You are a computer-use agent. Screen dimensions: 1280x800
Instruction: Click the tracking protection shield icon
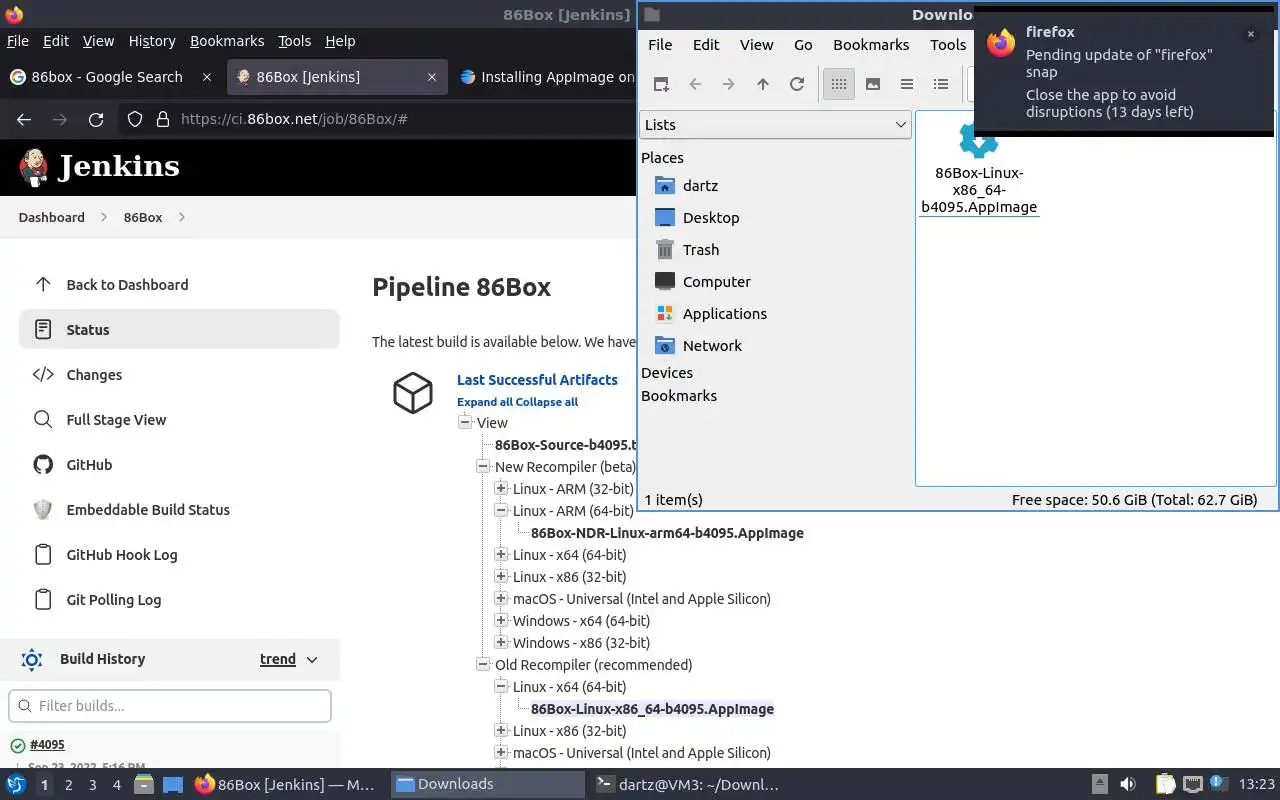[x=135, y=119]
